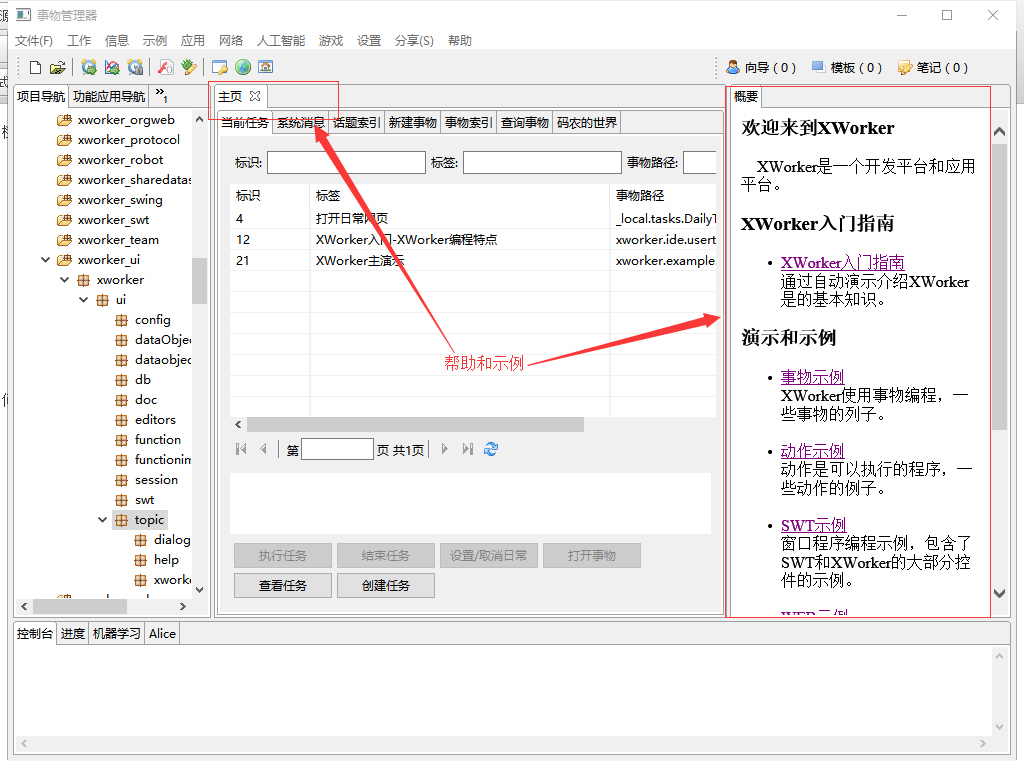The image size is (1024, 768).
Task: Select the XWorker主演示 task row
Action: click(x=473, y=261)
